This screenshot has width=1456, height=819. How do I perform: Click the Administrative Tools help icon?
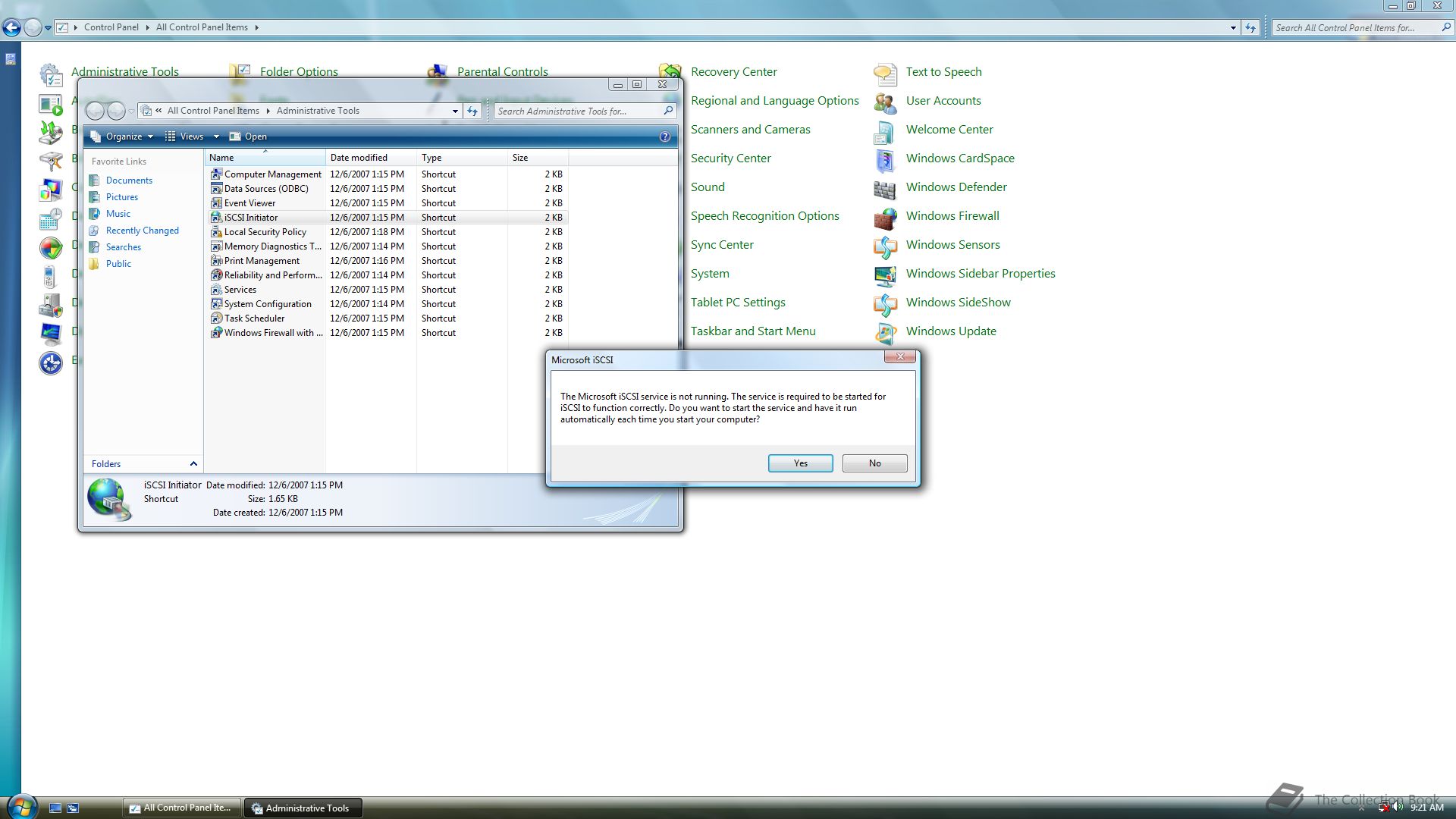(665, 136)
